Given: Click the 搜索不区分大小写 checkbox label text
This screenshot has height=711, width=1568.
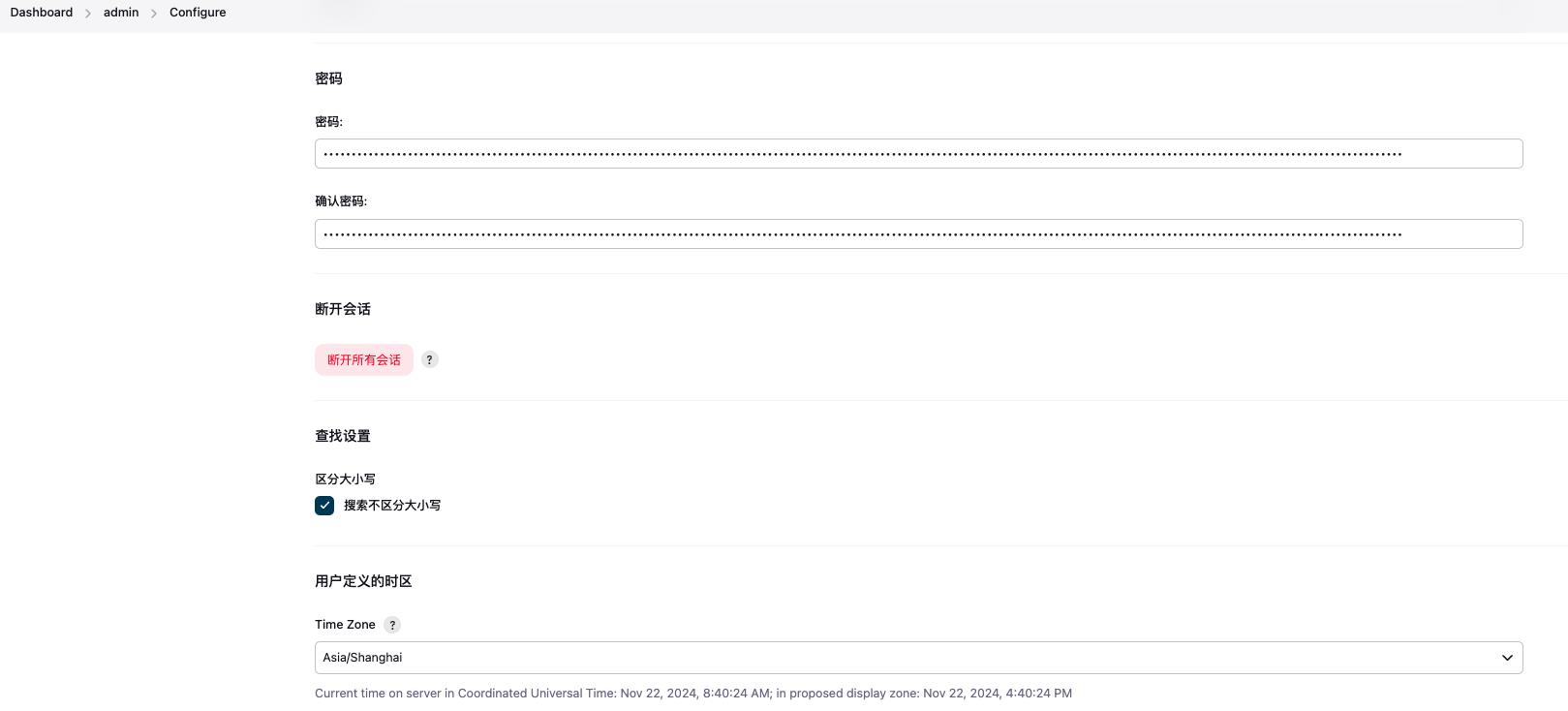Looking at the screenshot, I should point(392,506).
